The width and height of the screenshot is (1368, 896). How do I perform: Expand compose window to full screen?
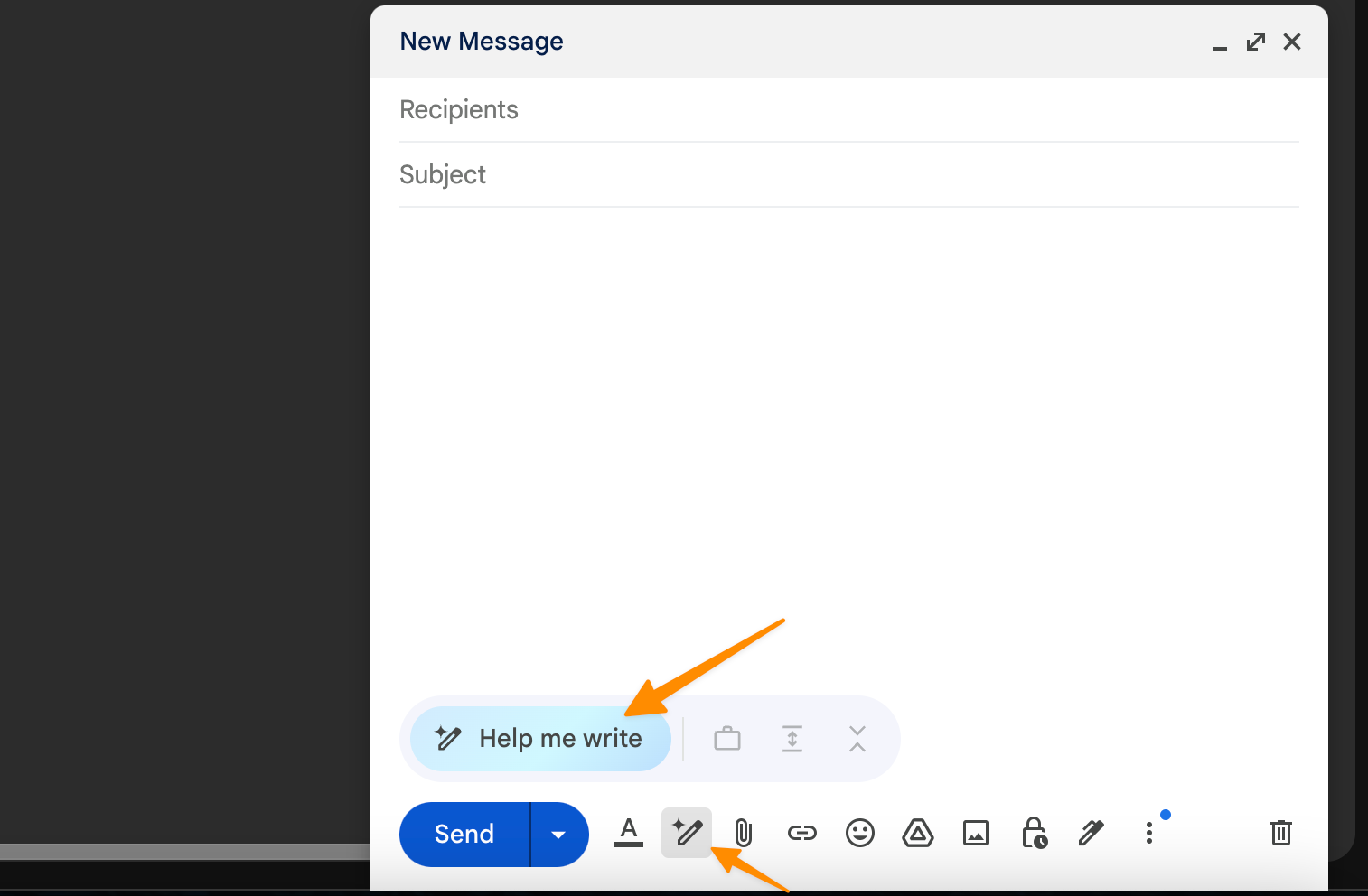click(1256, 42)
